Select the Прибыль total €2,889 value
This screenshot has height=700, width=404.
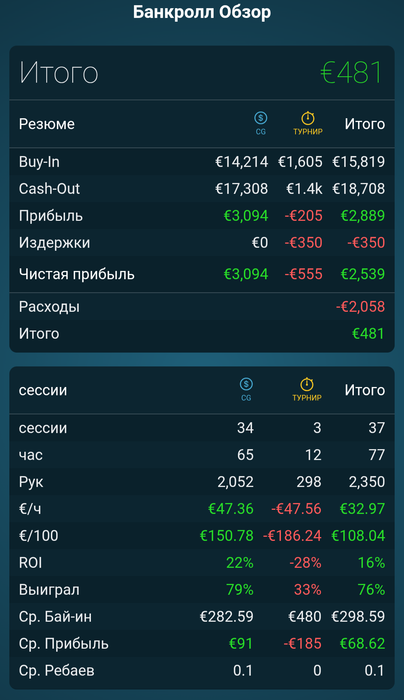tap(362, 216)
